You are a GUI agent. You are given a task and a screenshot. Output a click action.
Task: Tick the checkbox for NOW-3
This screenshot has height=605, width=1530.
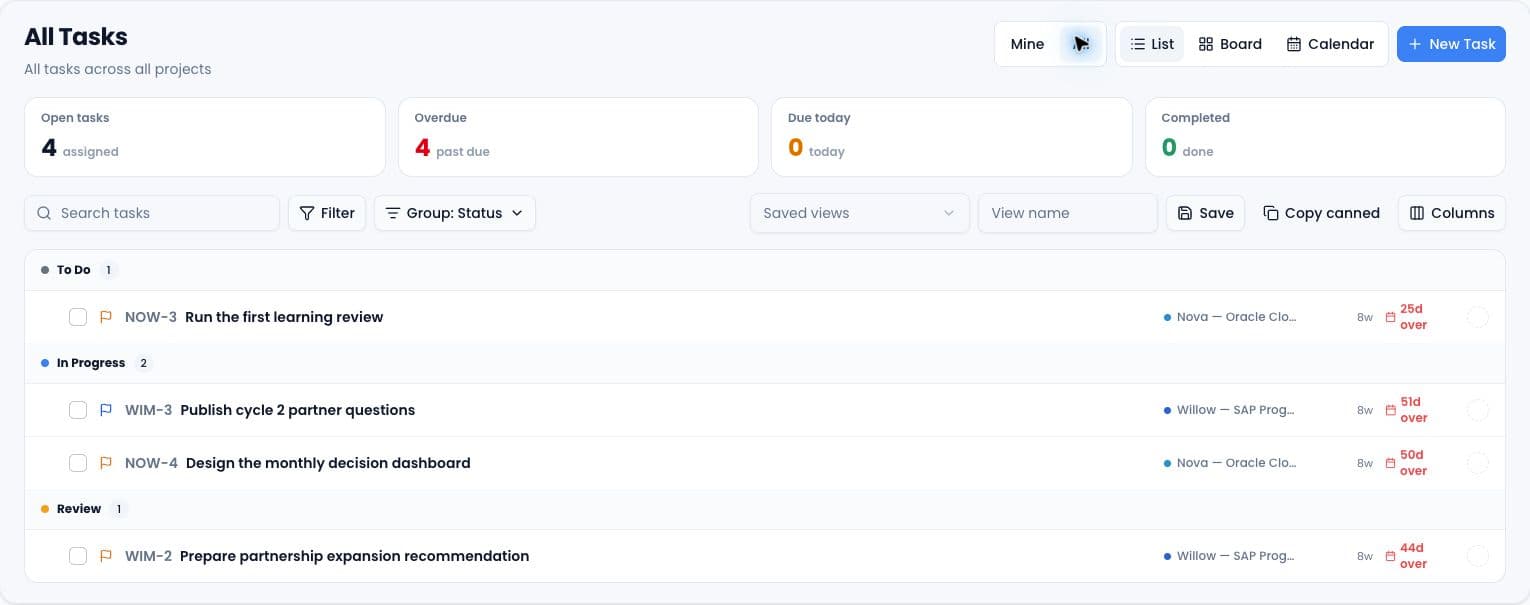78,317
